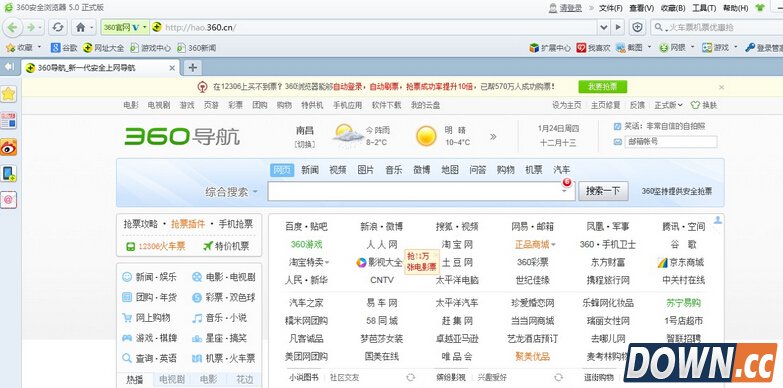783x388 pixels.
Task: Open the 查看(V) menu
Action: click(642, 8)
